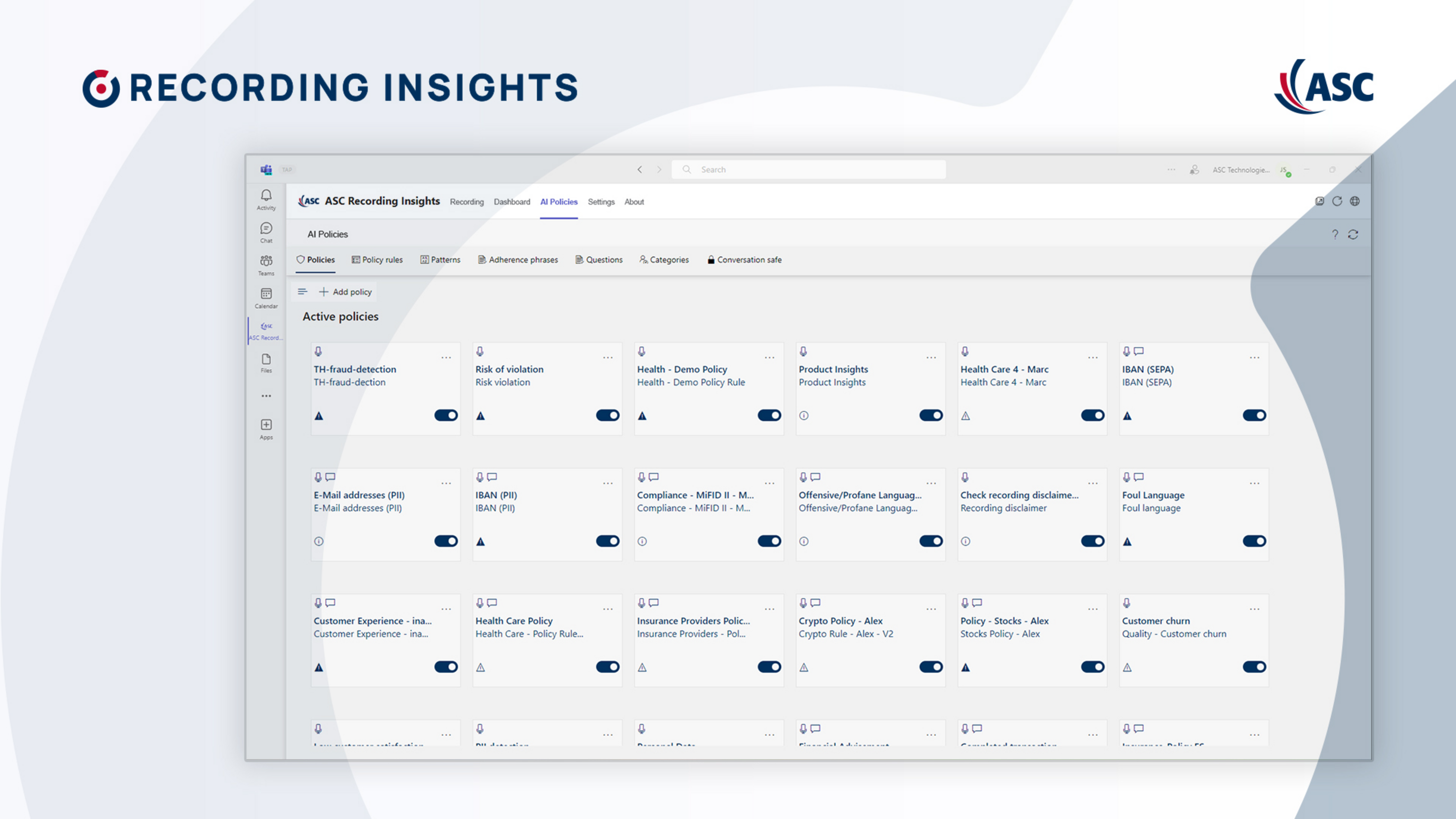Select the ASC Recording Insights app icon

click(x=265, y=327)
